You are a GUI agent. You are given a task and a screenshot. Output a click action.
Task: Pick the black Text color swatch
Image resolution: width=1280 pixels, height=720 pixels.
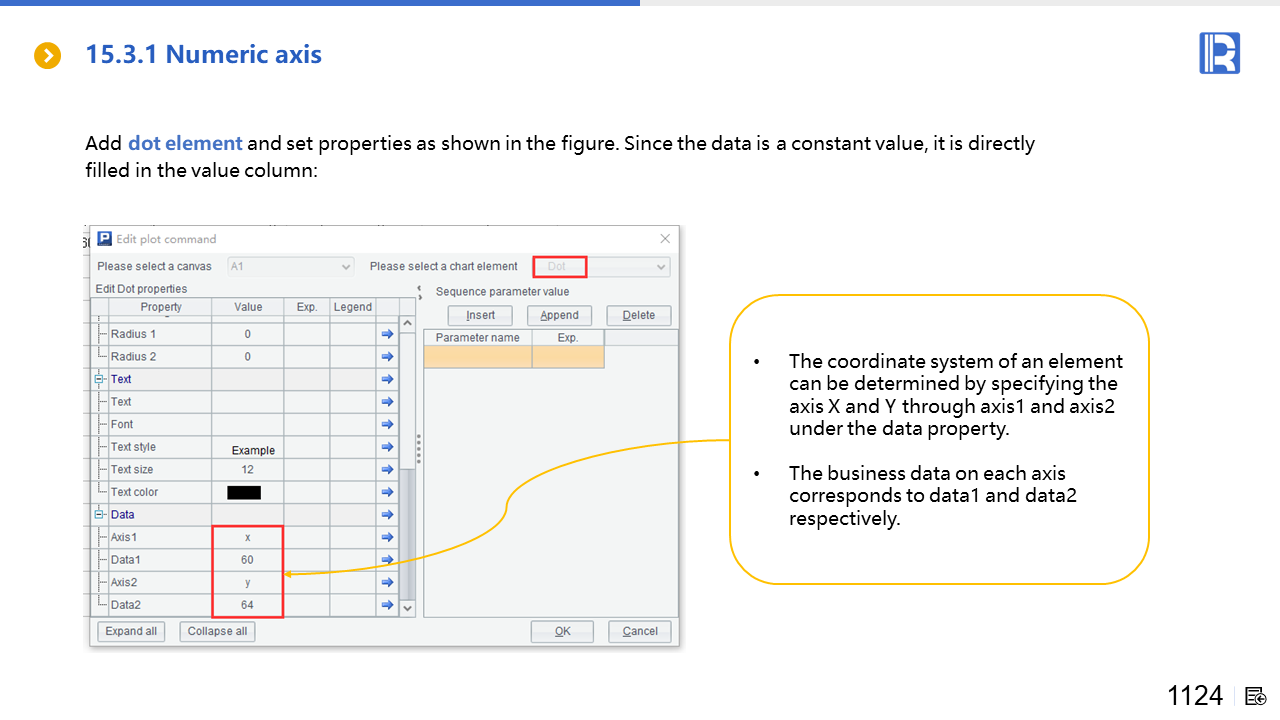244,492
